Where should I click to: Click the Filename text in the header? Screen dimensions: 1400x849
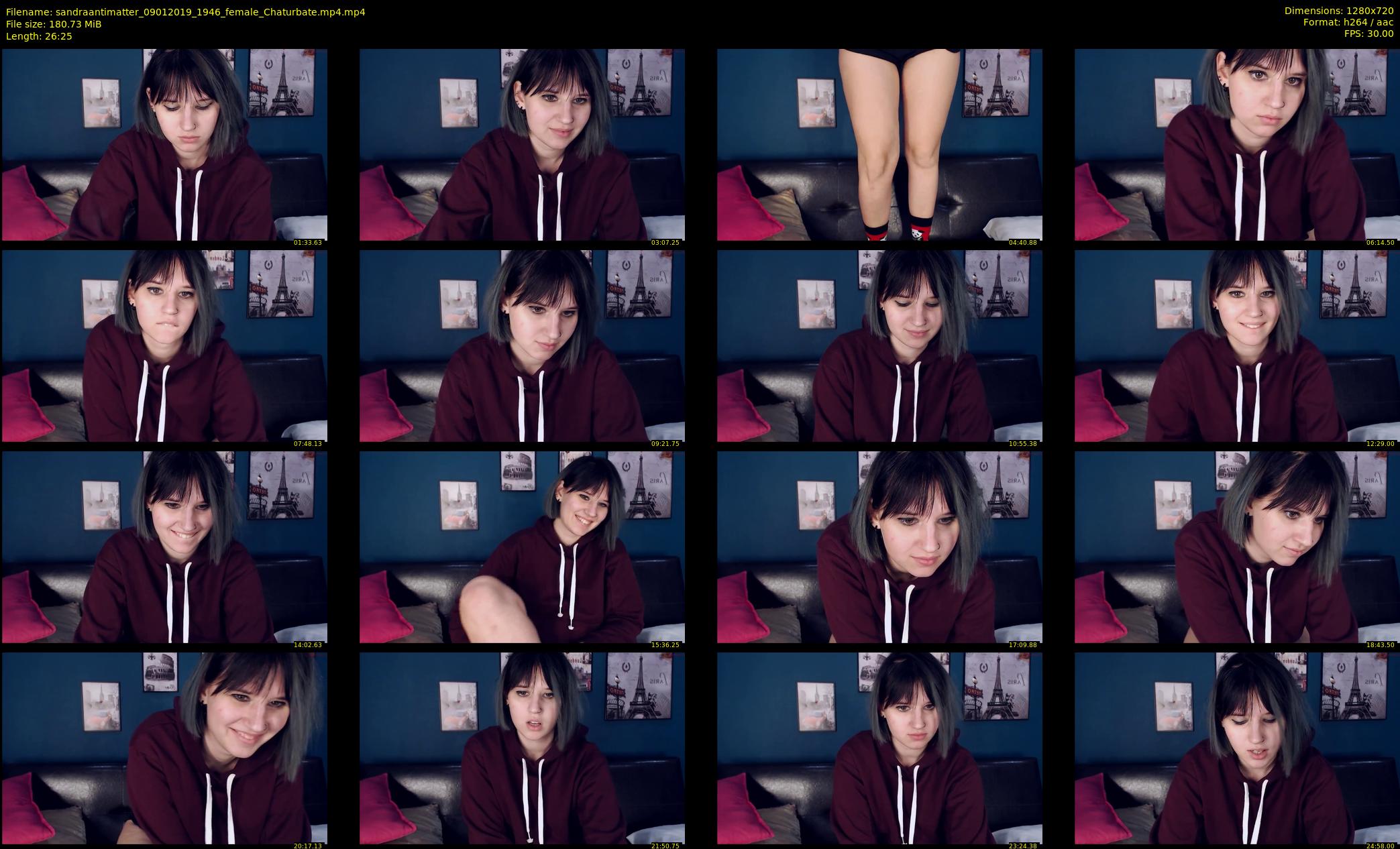(x=185, y=11)
